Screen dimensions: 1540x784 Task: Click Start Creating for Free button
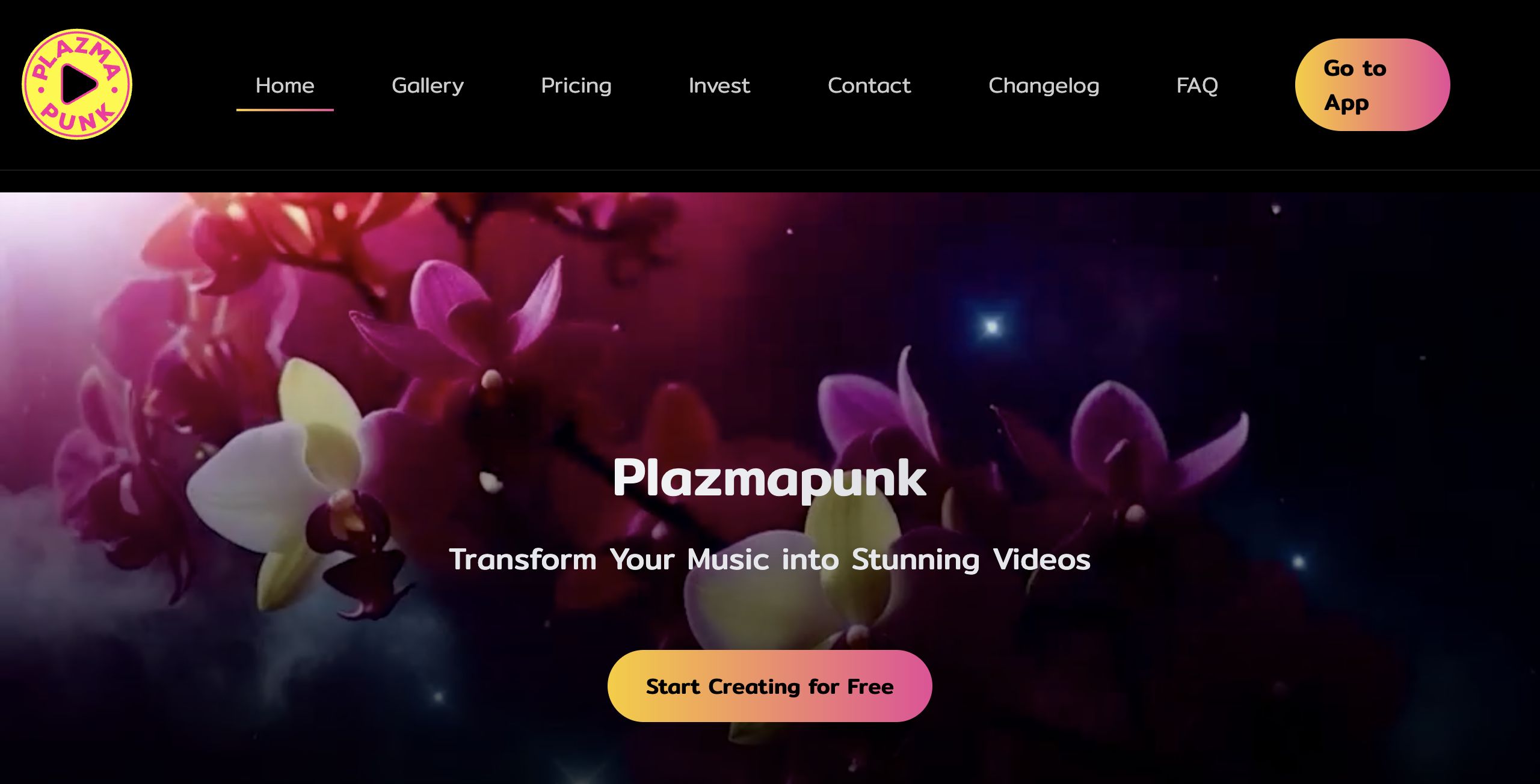(x=769, y=686)
